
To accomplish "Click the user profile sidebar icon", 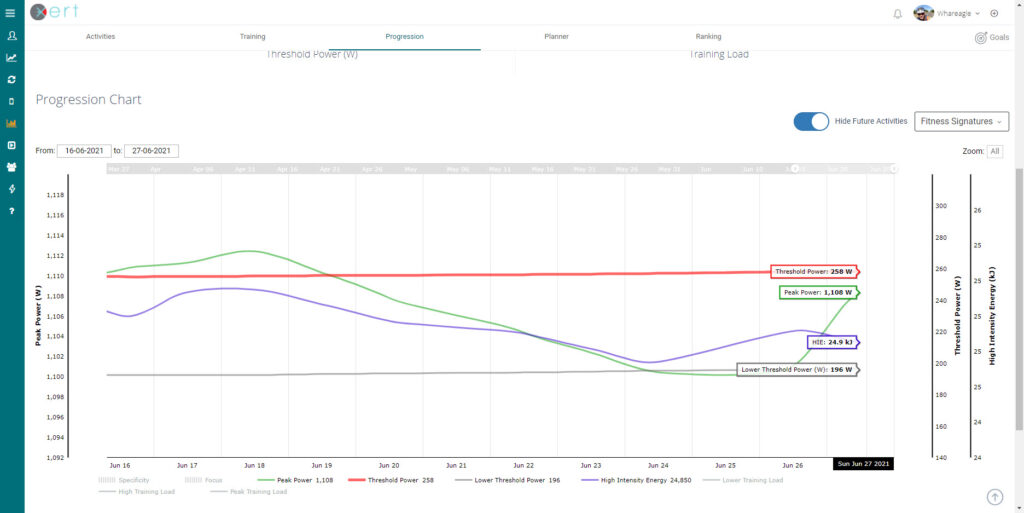I will 11,36.
